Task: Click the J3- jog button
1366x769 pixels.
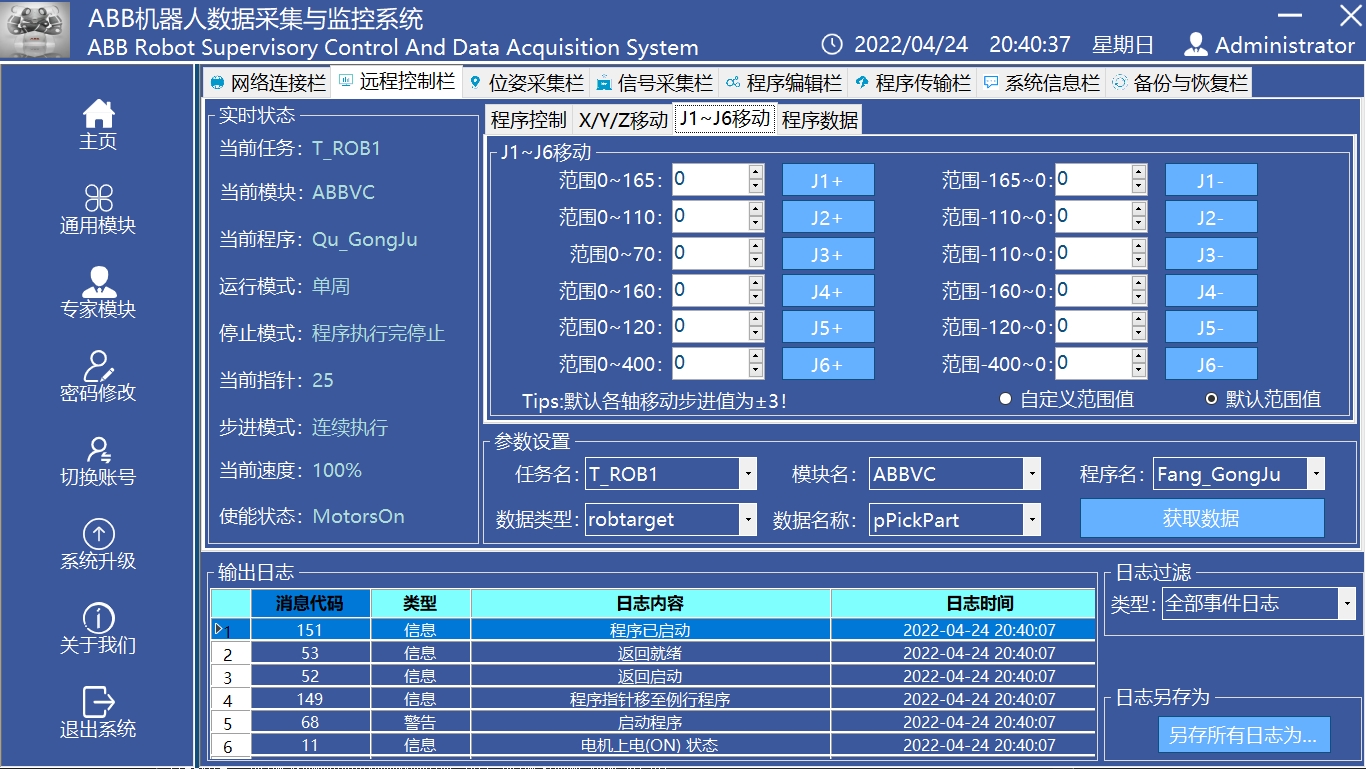Action: tap(1211, 254)
